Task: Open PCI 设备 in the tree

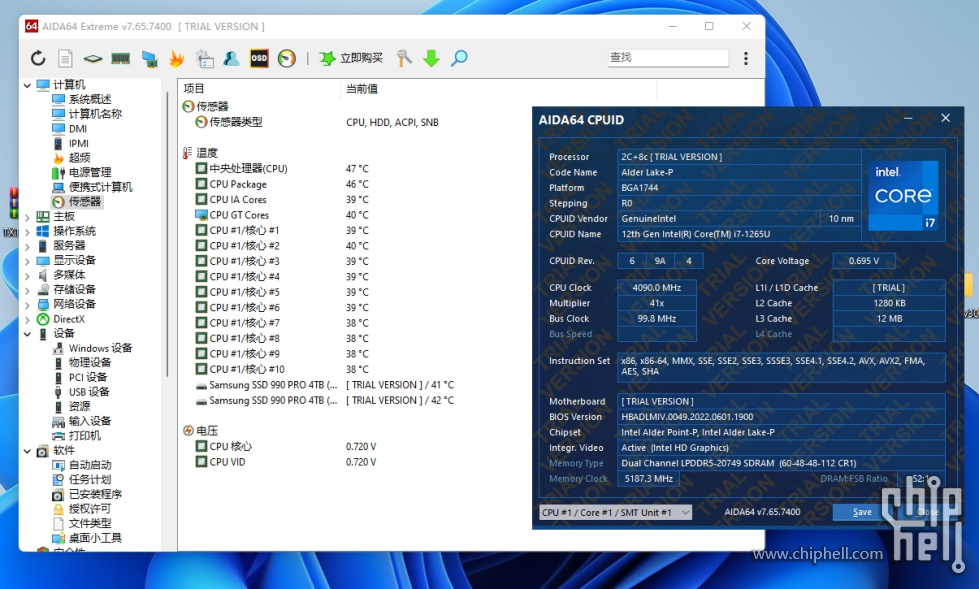Action: tap(87, 377)
